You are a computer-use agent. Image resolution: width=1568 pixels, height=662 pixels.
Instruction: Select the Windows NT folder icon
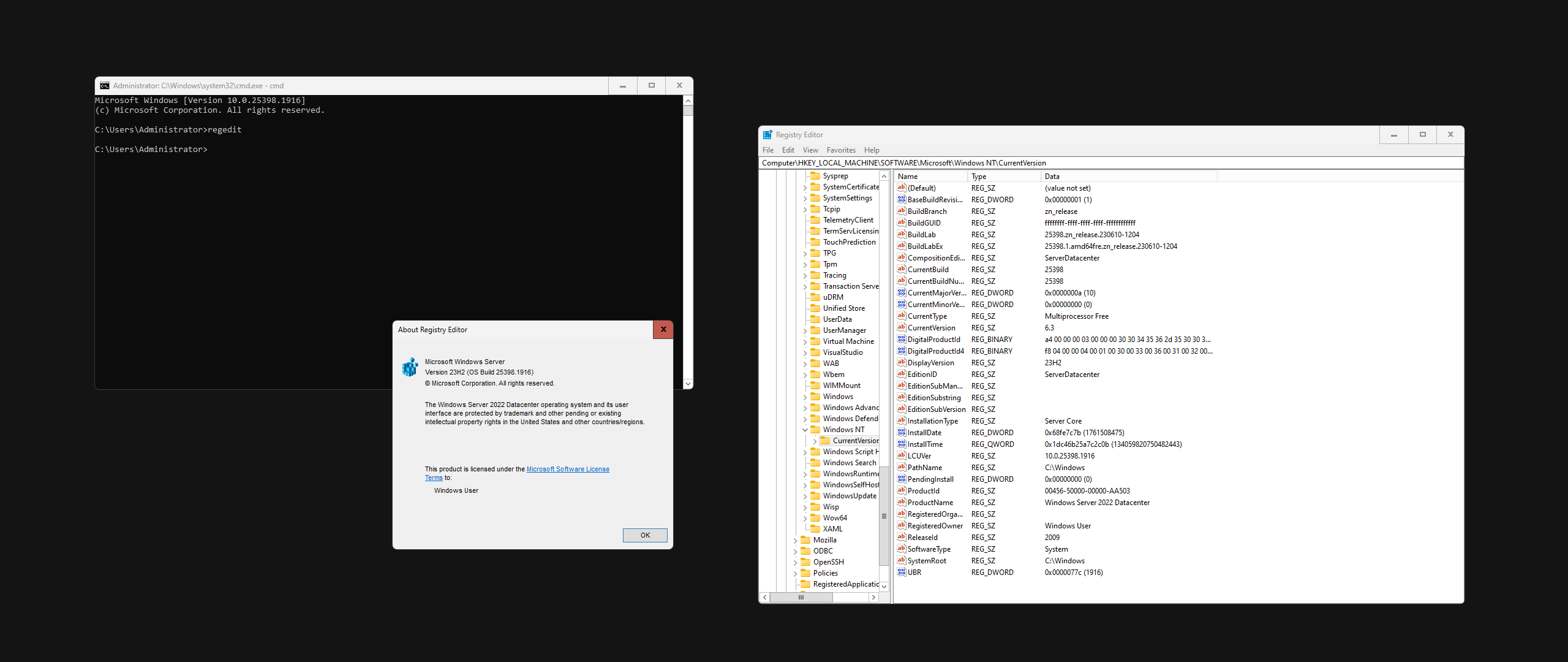click(815, 429)
